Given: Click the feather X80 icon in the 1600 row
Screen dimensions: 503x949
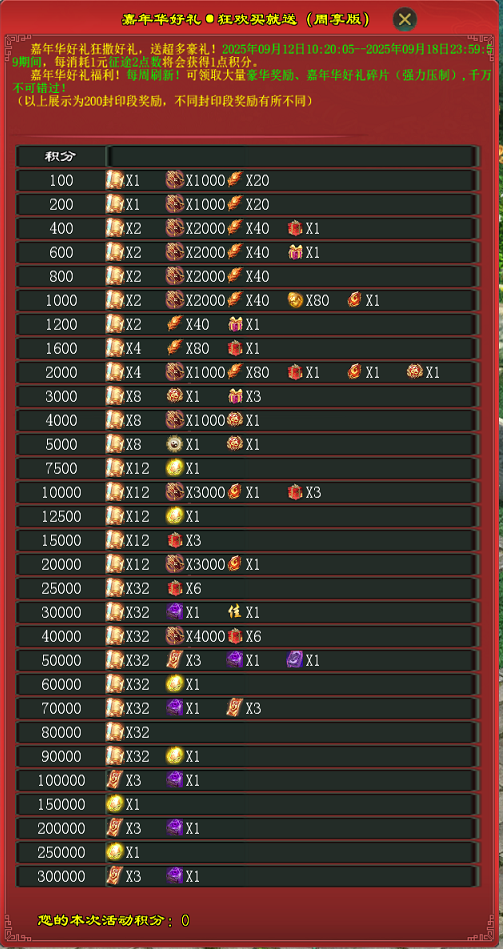Looking at the screenshot, I should (174, 349).
